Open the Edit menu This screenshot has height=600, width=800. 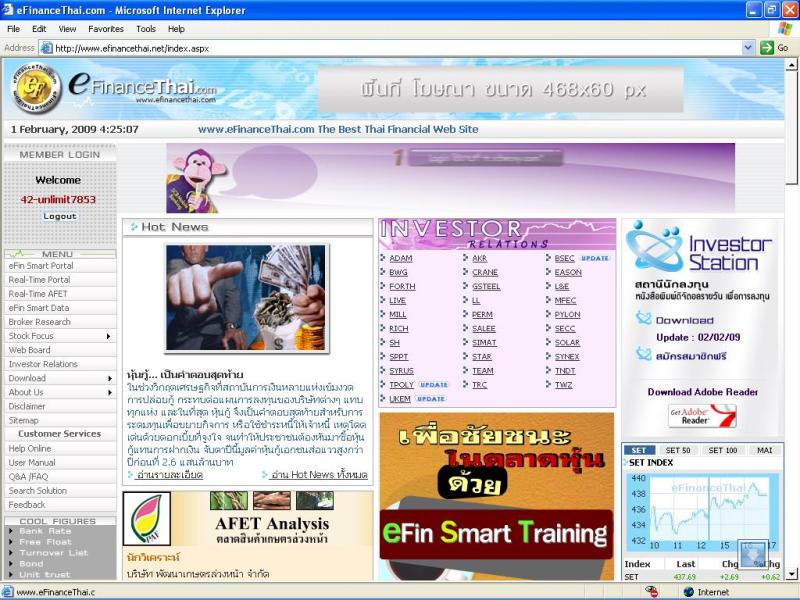click(39, 29)
